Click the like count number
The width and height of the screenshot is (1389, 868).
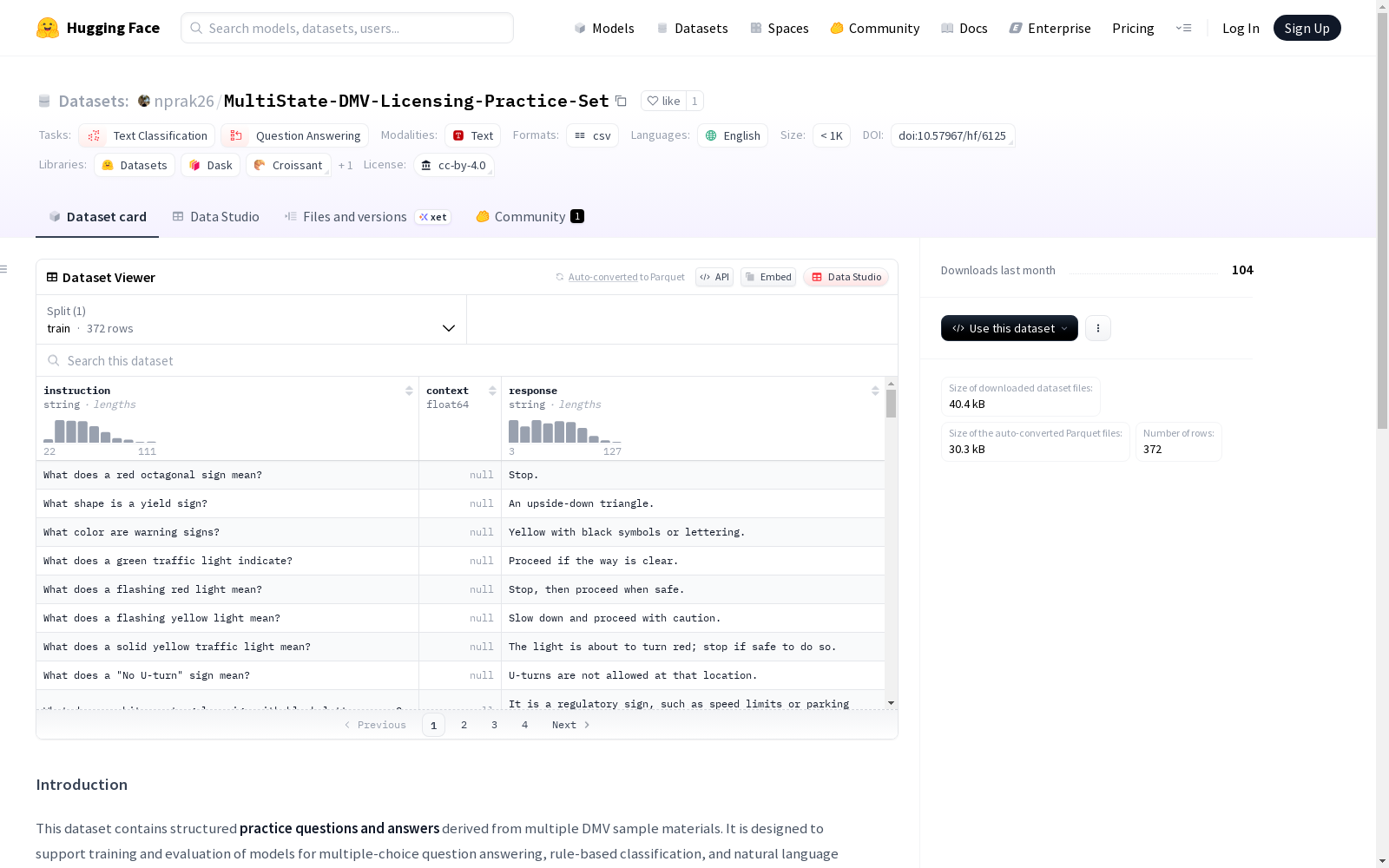pyautogui.click(x=694, y=101)
